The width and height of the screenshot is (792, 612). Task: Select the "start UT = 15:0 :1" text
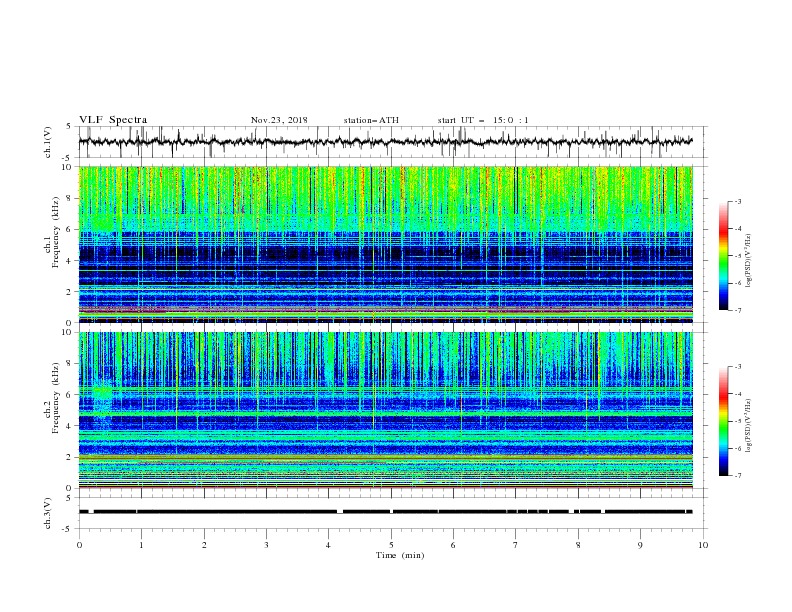[x=483, y=120]
